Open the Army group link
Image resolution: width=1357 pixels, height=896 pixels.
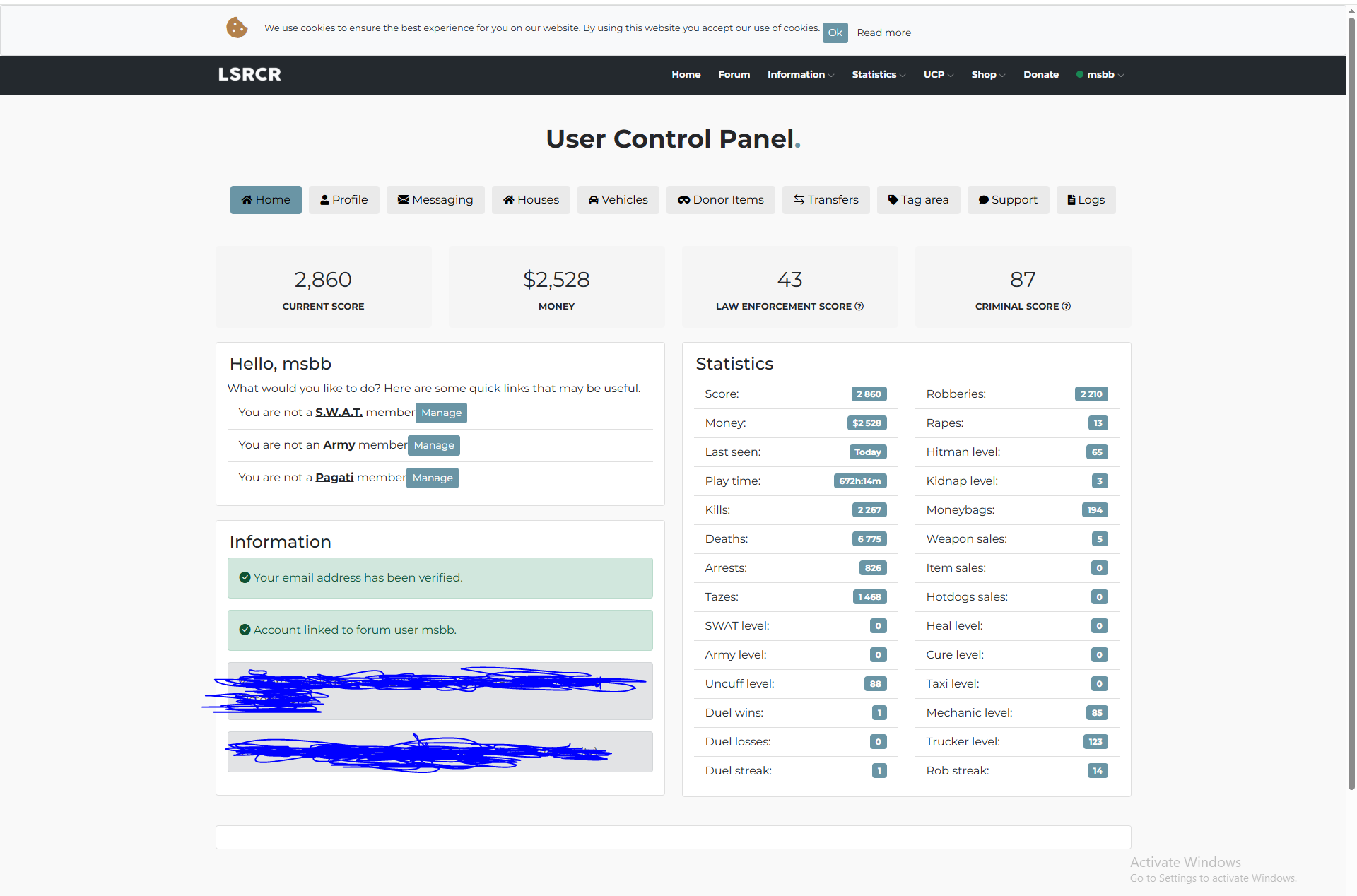339,444
